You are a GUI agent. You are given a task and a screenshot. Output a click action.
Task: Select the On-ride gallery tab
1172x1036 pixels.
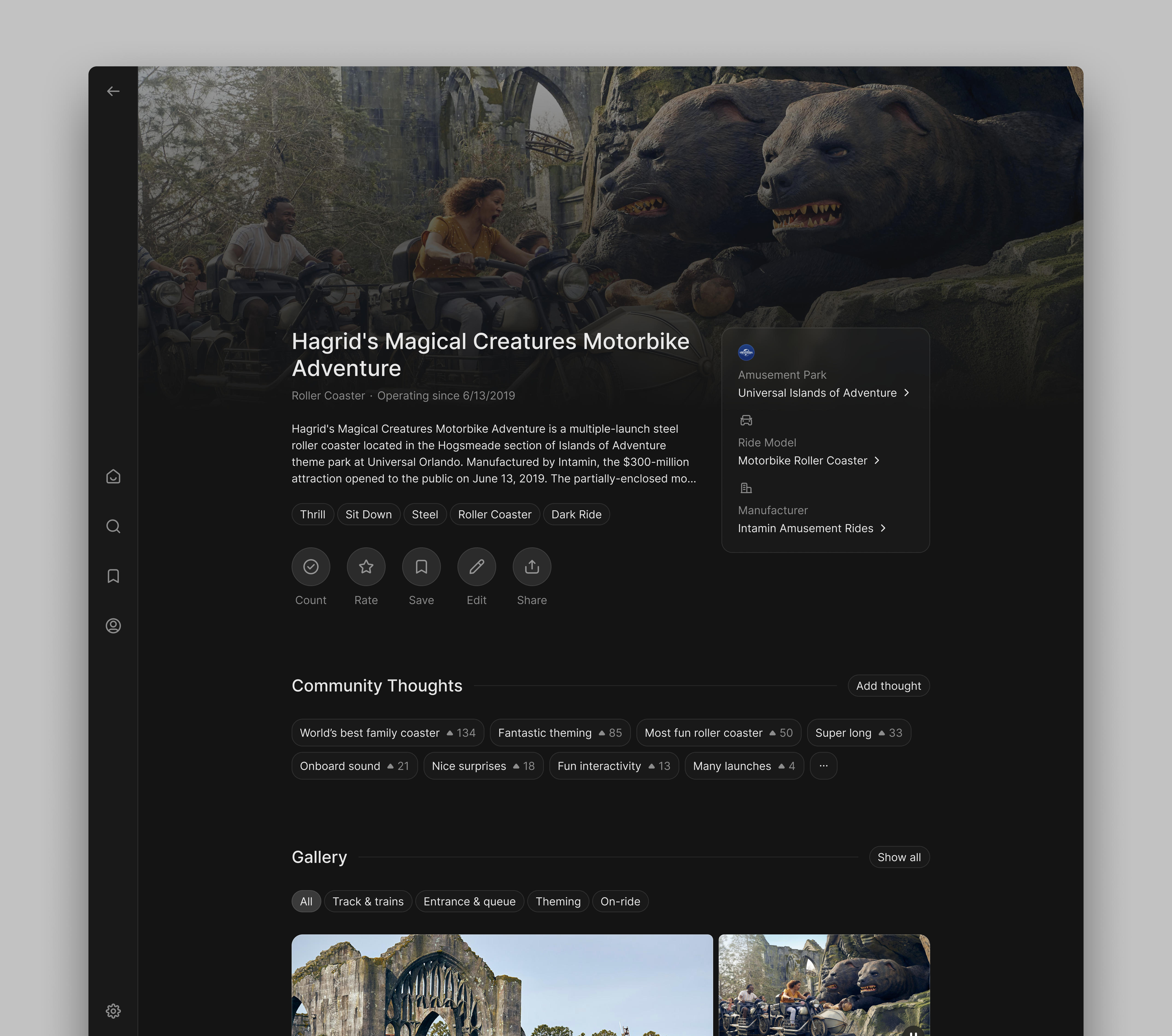(x=620, y=901)
